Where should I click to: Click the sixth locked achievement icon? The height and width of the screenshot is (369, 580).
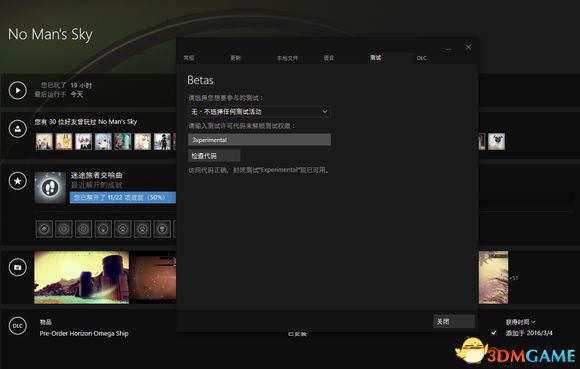(x=142, y=229)
